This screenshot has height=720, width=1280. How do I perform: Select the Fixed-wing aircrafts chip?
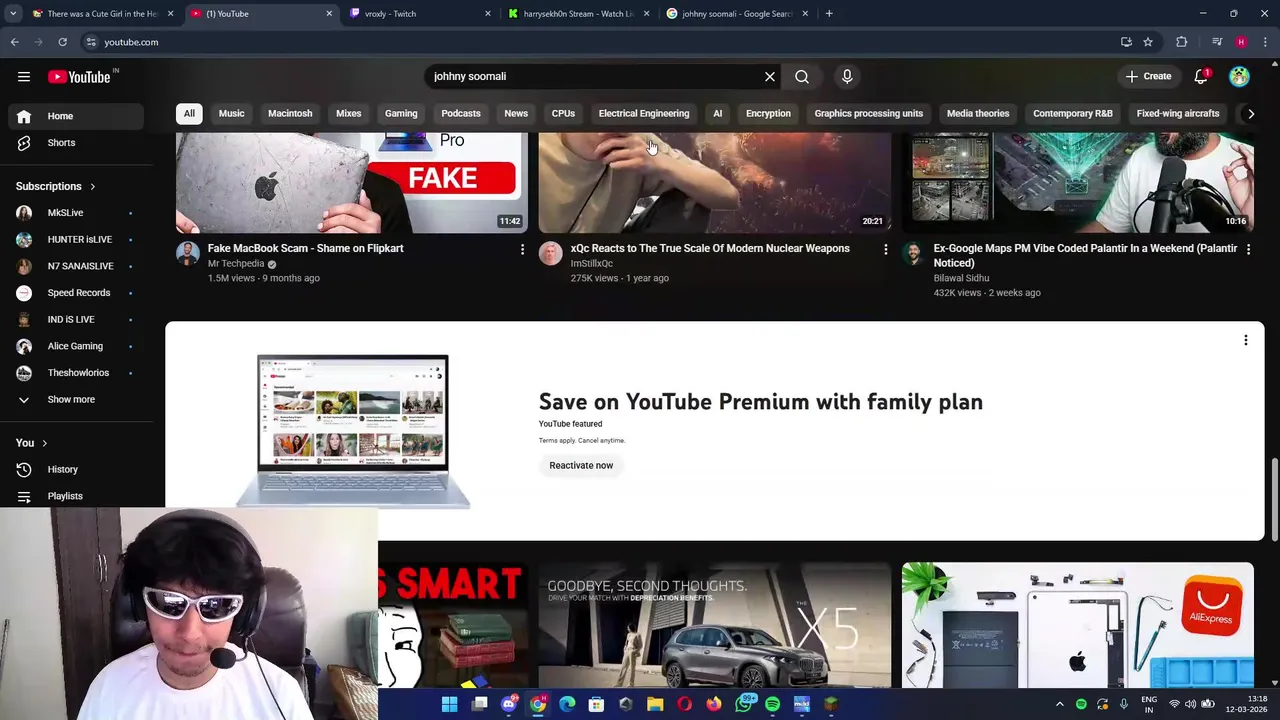pos(1178,113)
